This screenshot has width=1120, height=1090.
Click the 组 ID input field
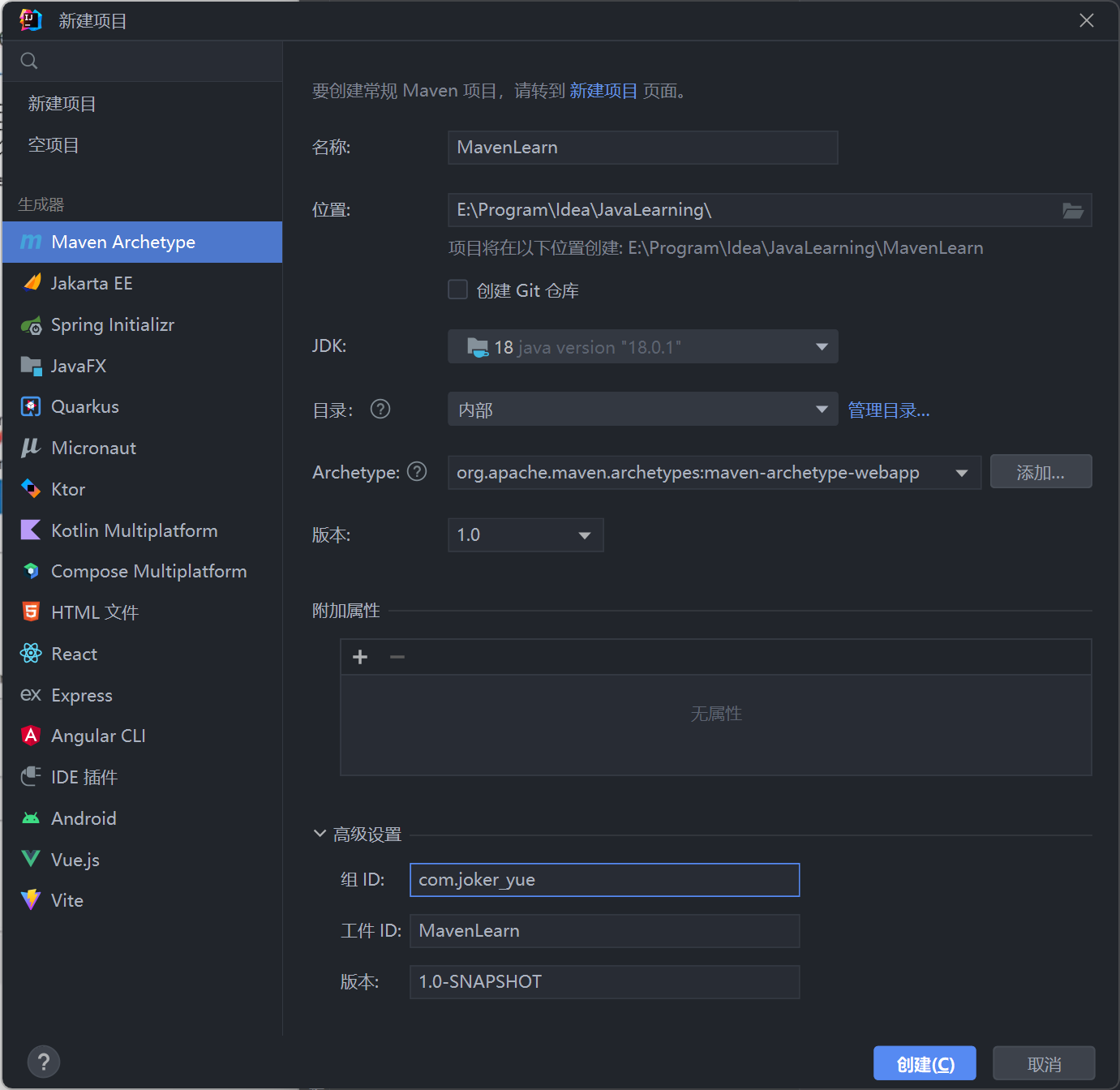604,880
